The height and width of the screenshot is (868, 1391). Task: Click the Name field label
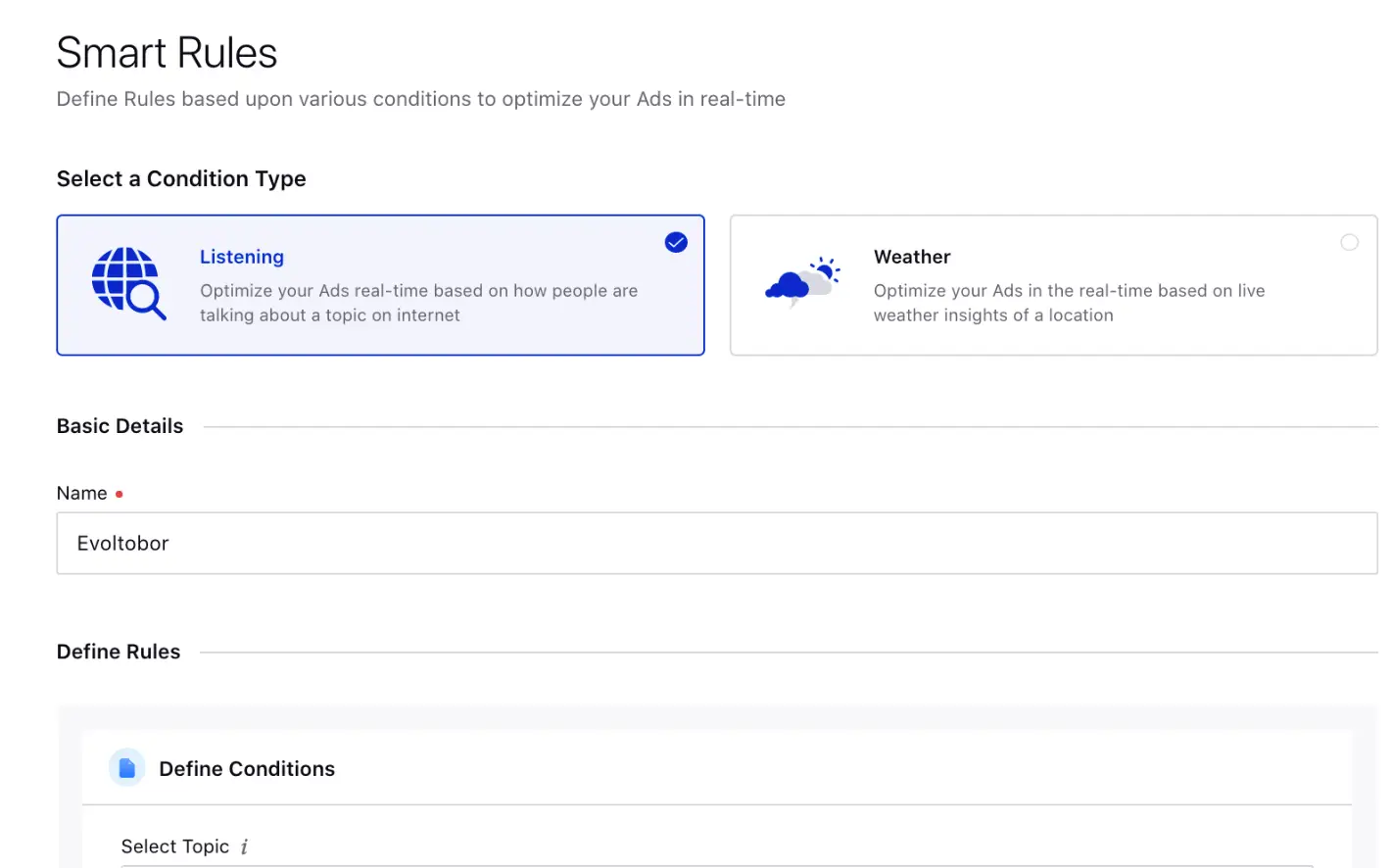82,493
